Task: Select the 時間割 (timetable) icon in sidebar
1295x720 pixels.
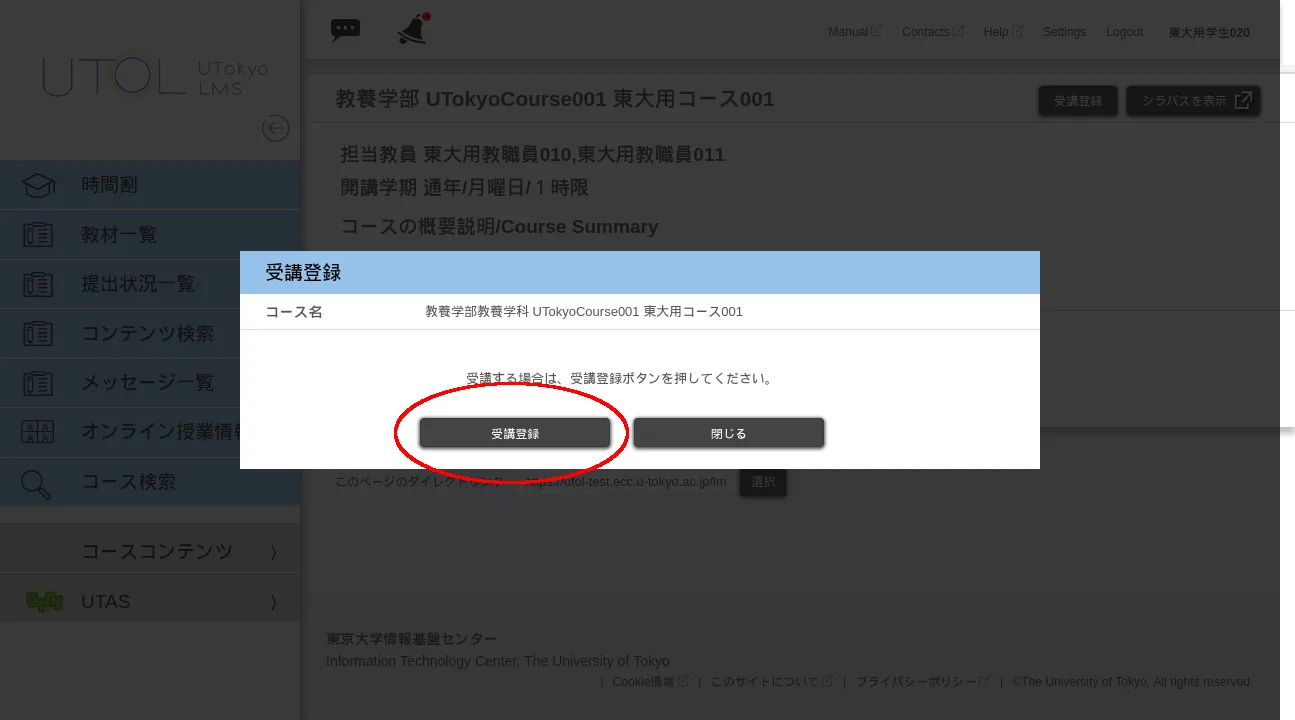Action: click(36, 184)
